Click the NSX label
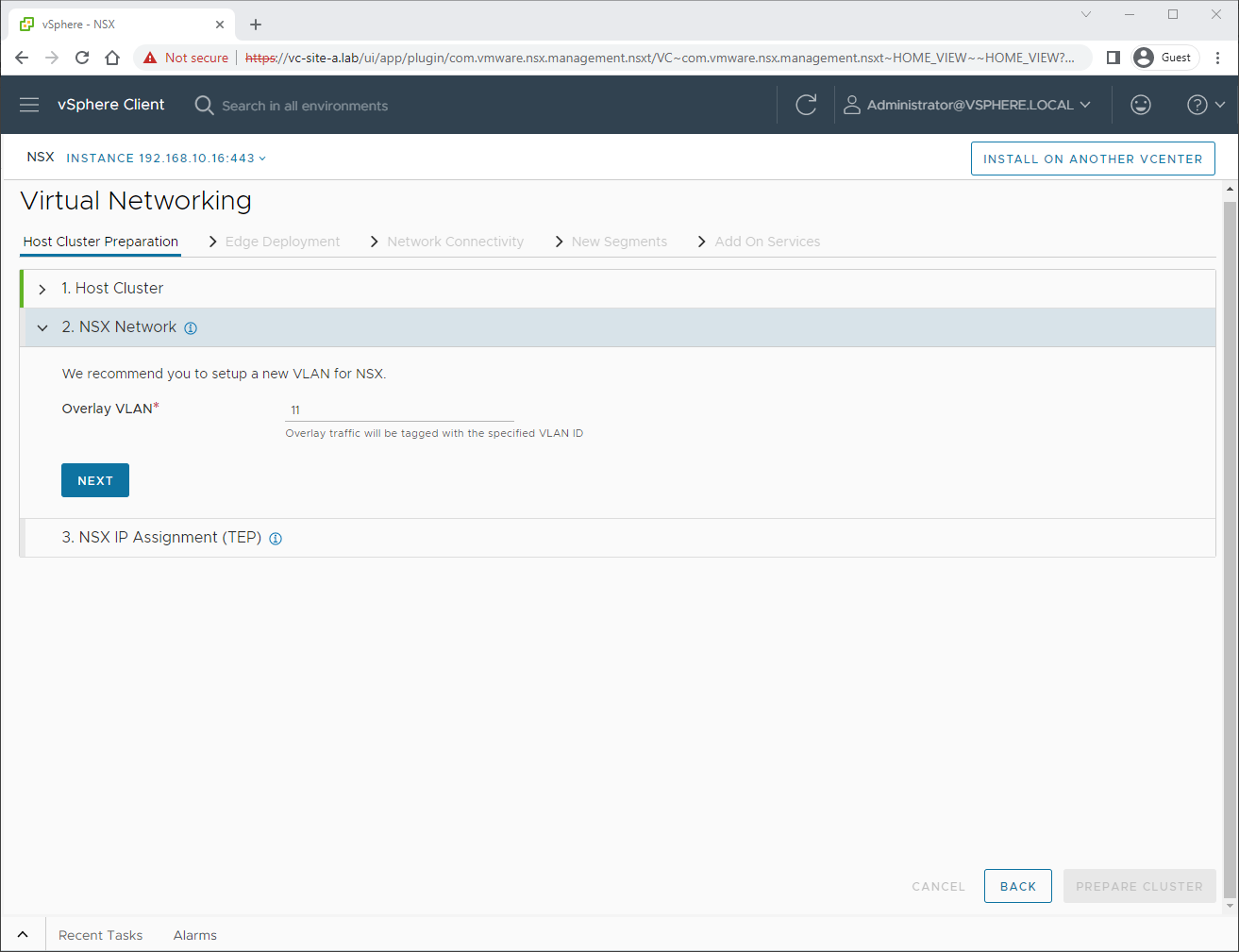Viewport: 1239px width, 952px height. click(x=41, y=157)
